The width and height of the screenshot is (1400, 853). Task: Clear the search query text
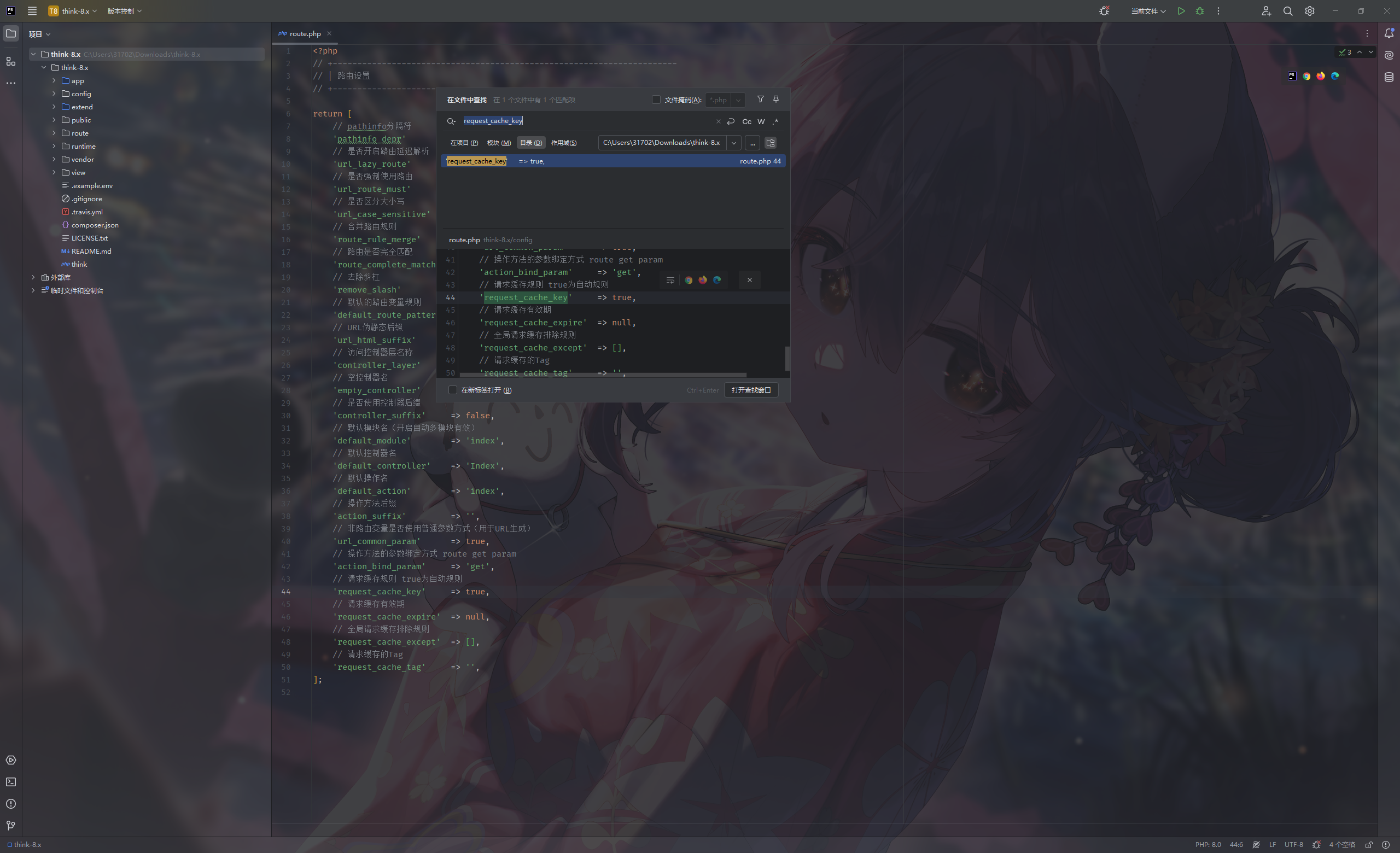tap(718, 121)
